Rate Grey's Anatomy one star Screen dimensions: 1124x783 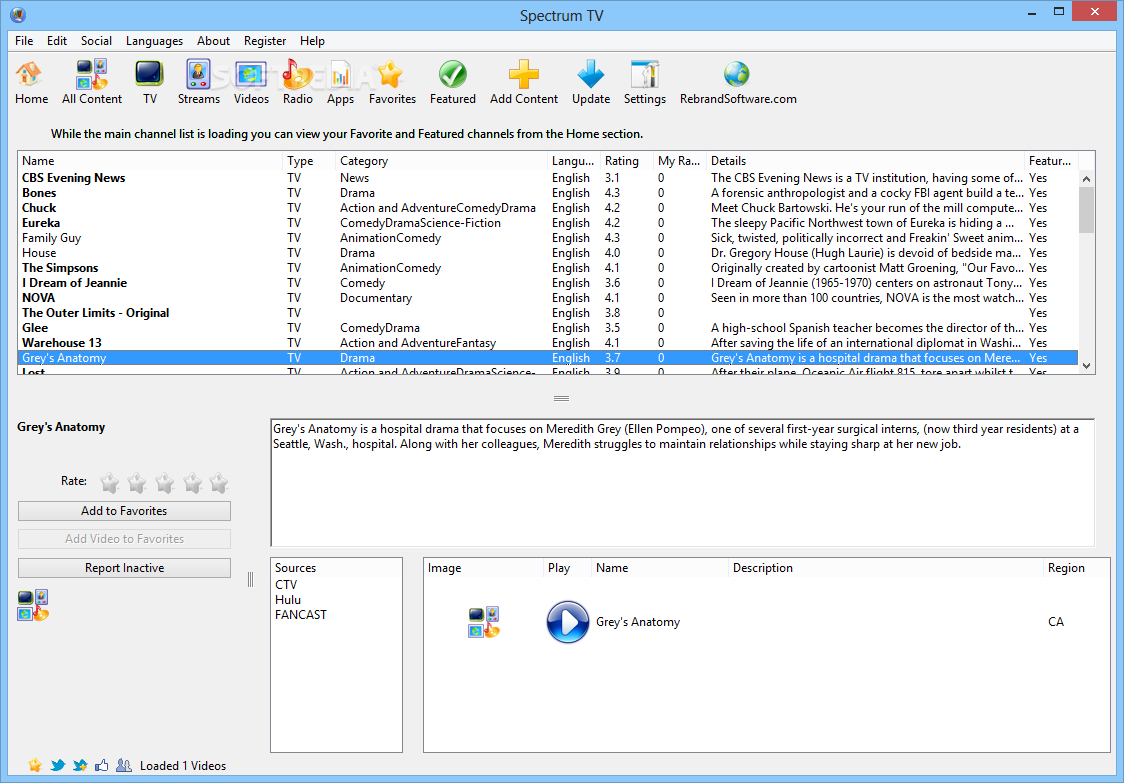(110, 483)
